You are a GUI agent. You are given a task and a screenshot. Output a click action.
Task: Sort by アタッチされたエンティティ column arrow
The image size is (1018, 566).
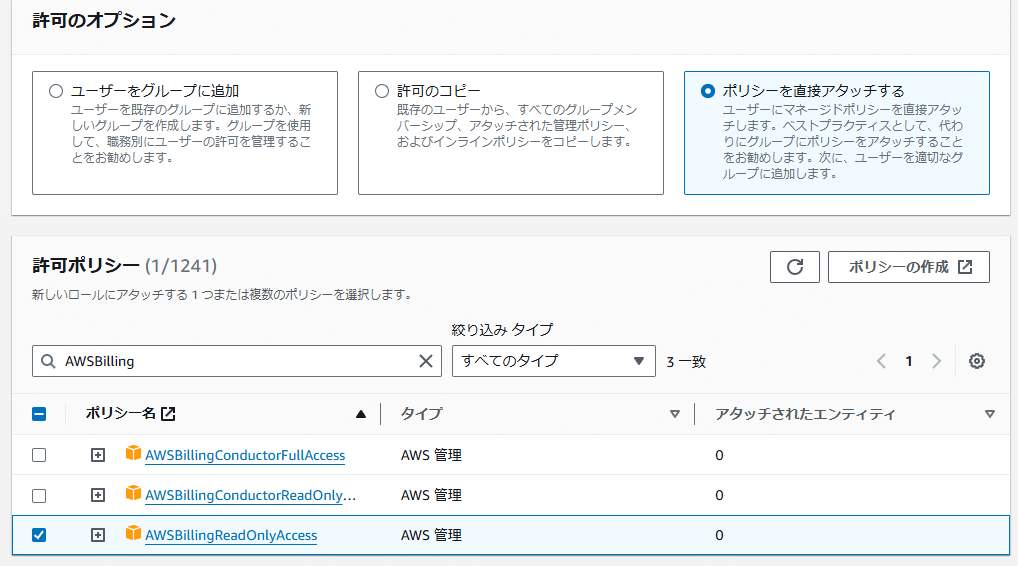989,414
